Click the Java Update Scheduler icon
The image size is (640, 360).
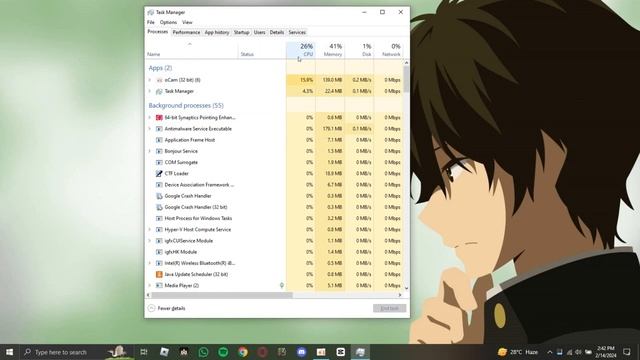[x=159, y=274]
